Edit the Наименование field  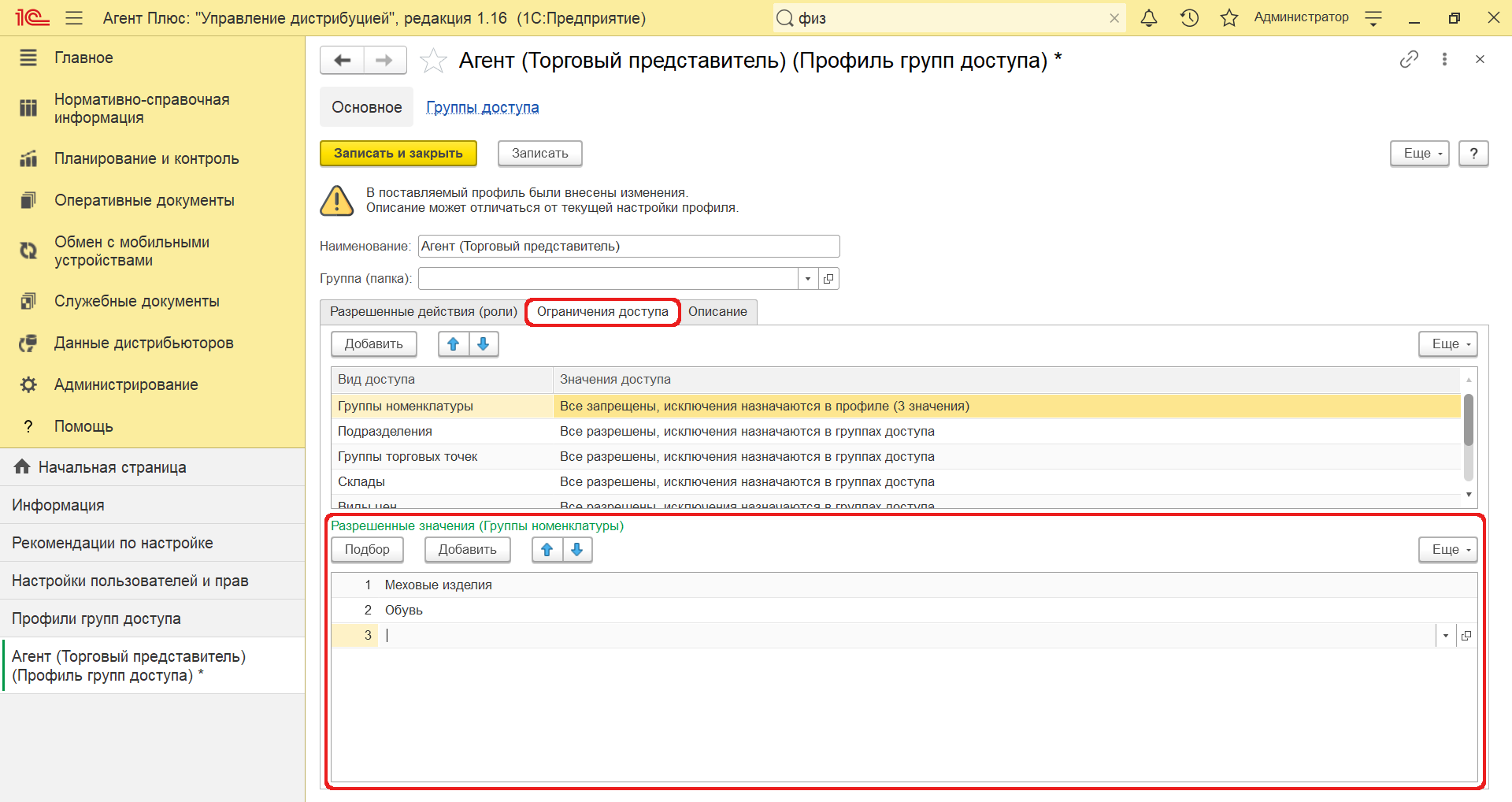[628, 246]
